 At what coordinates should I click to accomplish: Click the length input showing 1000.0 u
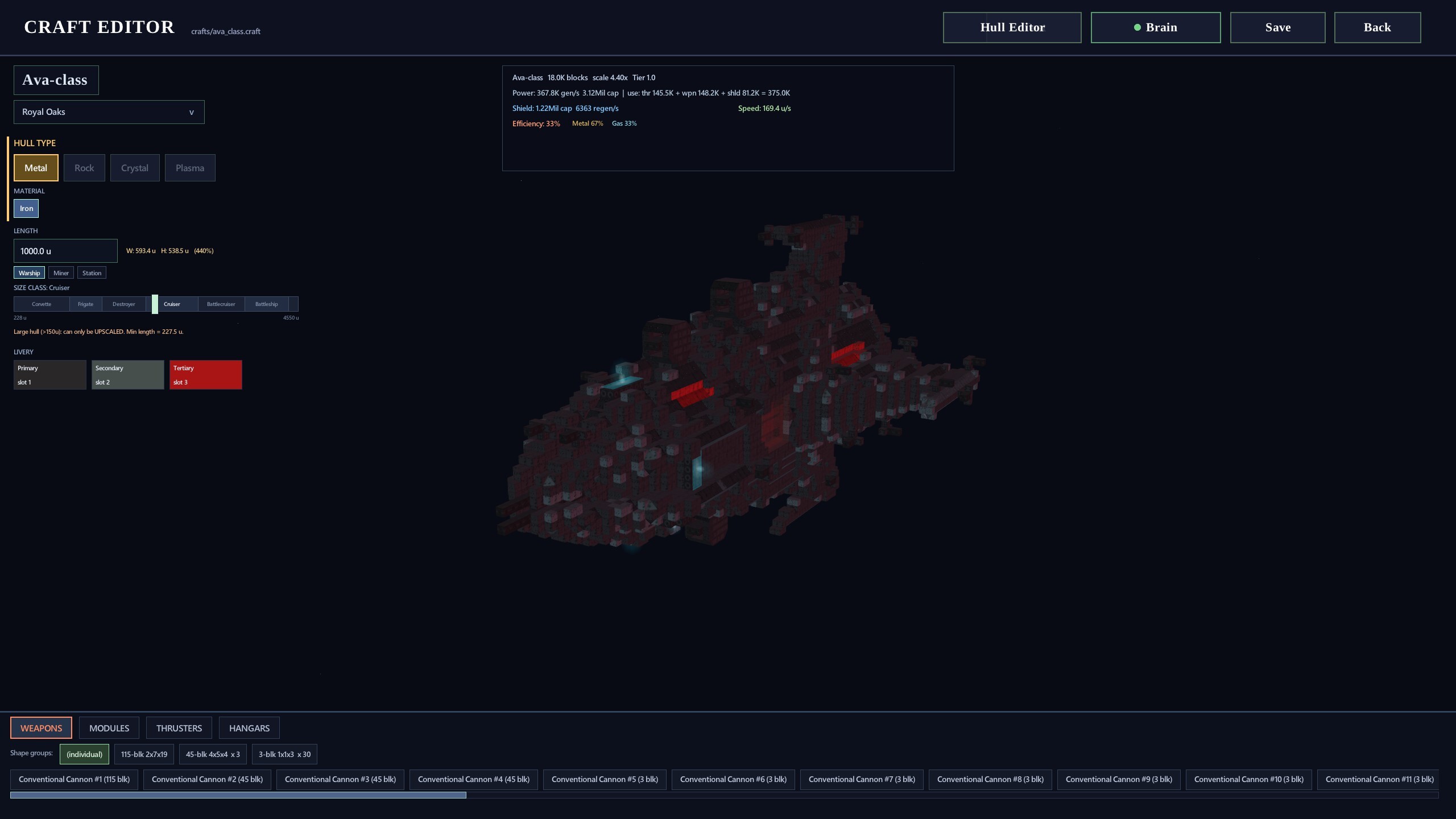(65, 251)
